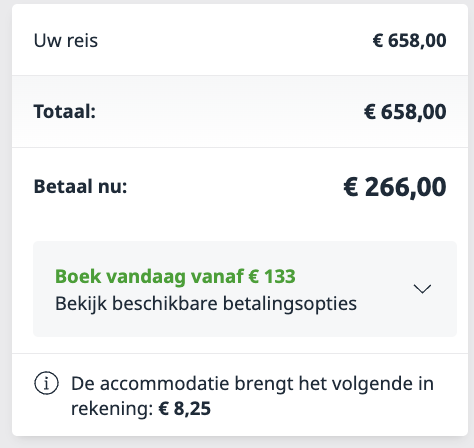
Task: Click green 'Boek vandaag vanaf € 133' heading
Action: 175,277
